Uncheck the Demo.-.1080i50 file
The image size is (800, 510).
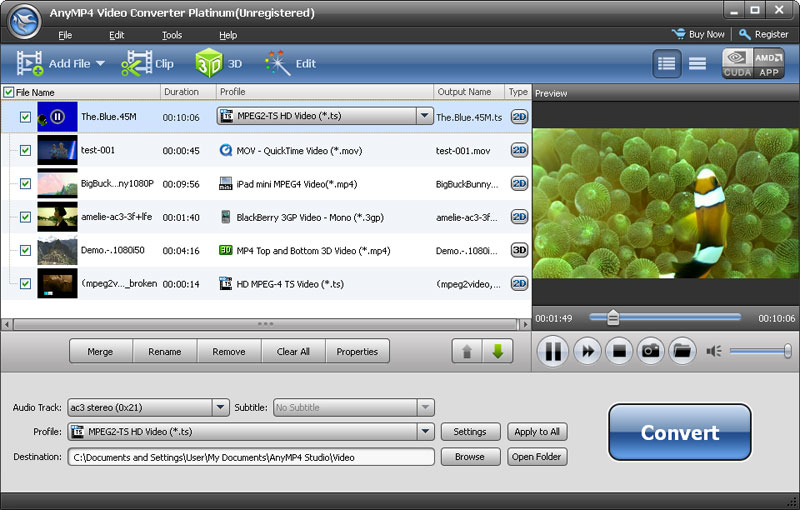[25, 250]
